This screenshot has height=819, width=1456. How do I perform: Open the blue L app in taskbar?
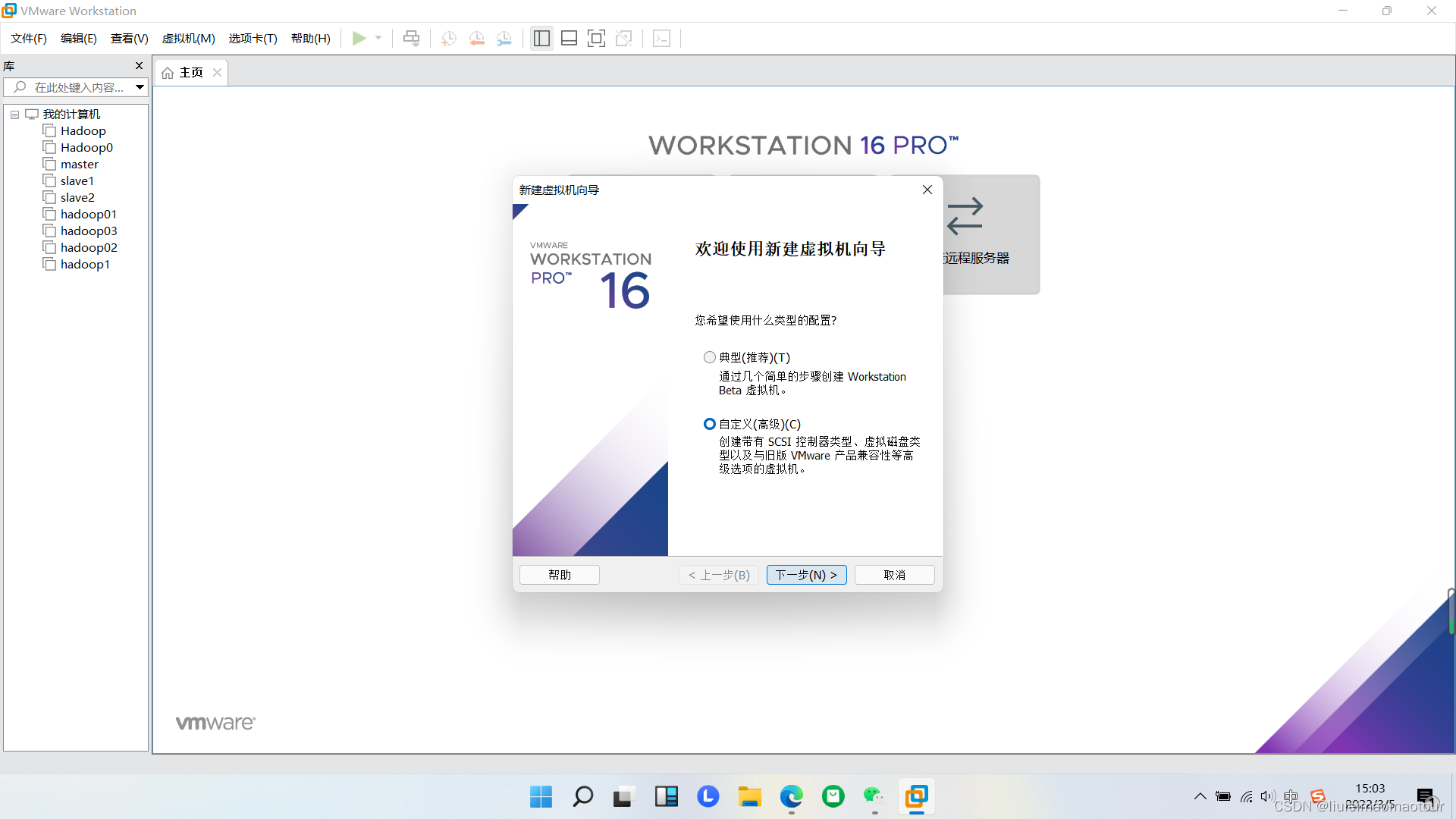(708, 796)
